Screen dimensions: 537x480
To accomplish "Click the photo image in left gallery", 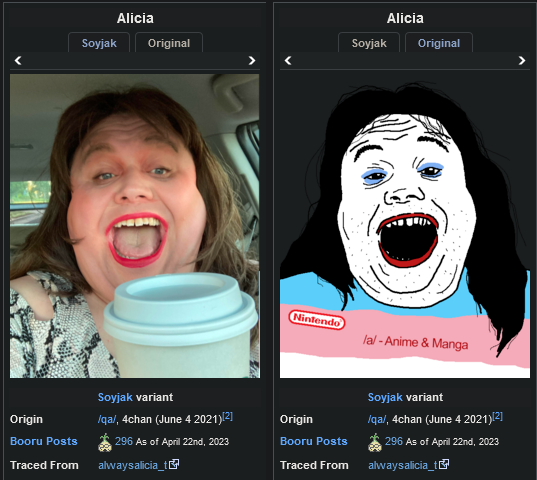I will coord(135,226).
